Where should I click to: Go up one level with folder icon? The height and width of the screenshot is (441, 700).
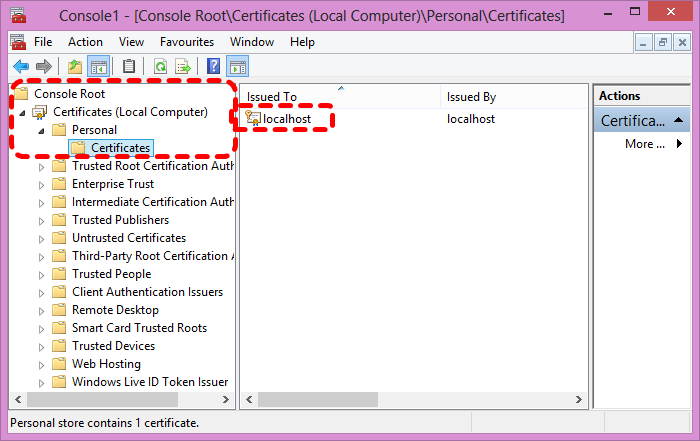coord(75,67)
